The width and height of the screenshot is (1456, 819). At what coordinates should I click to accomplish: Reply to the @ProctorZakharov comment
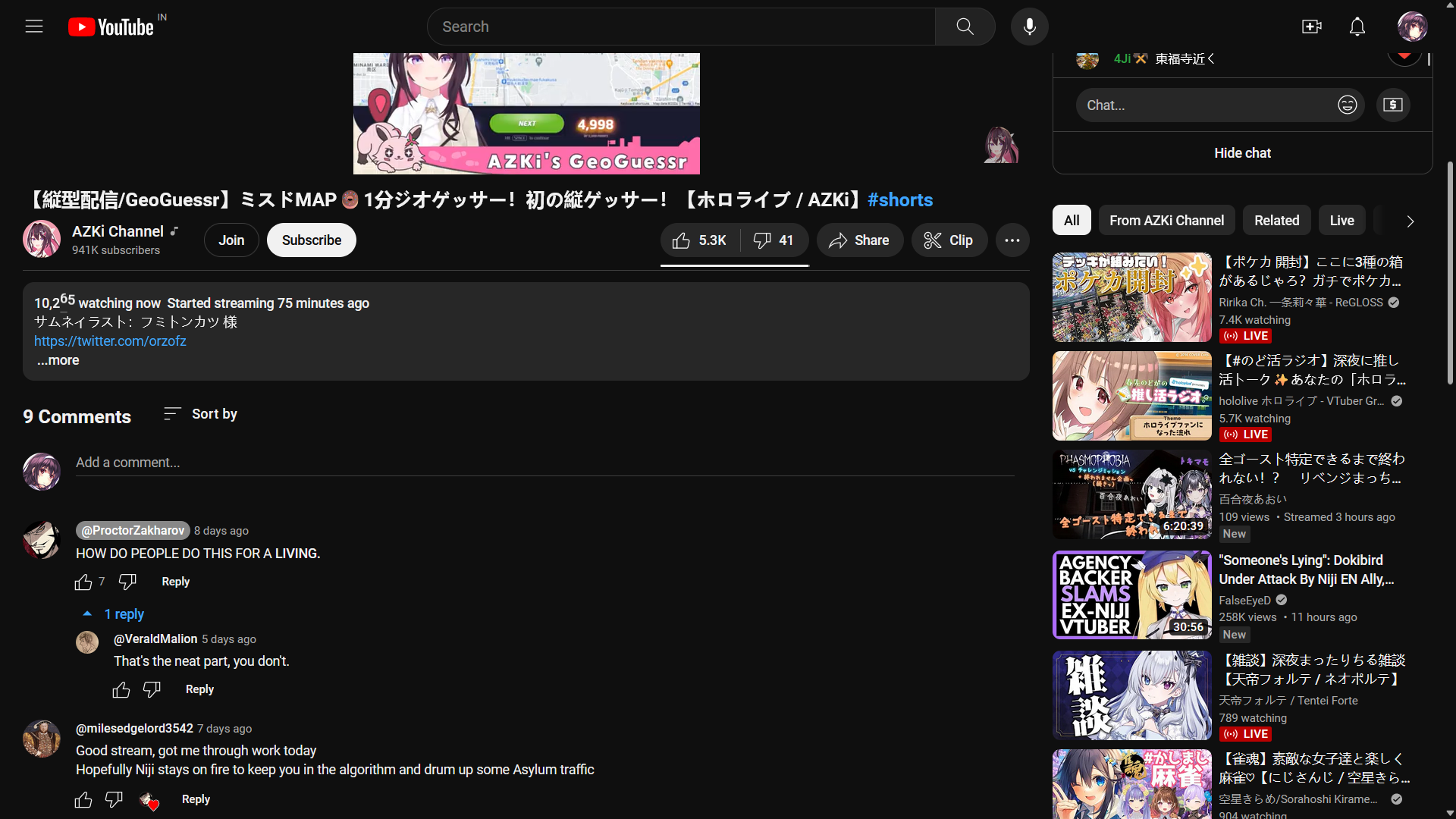tap(175, 582)
